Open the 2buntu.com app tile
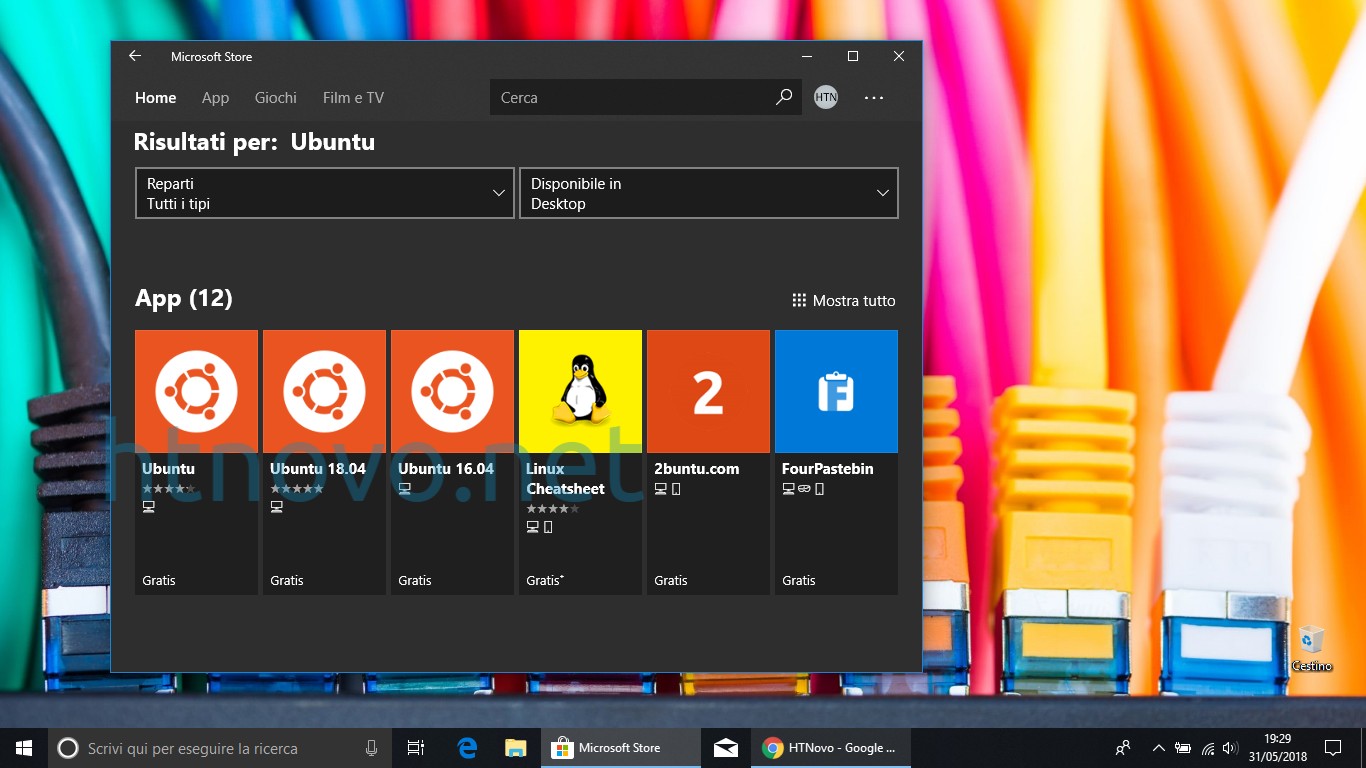The height and width of the screenshot is (768, 1366). [708, 391]
